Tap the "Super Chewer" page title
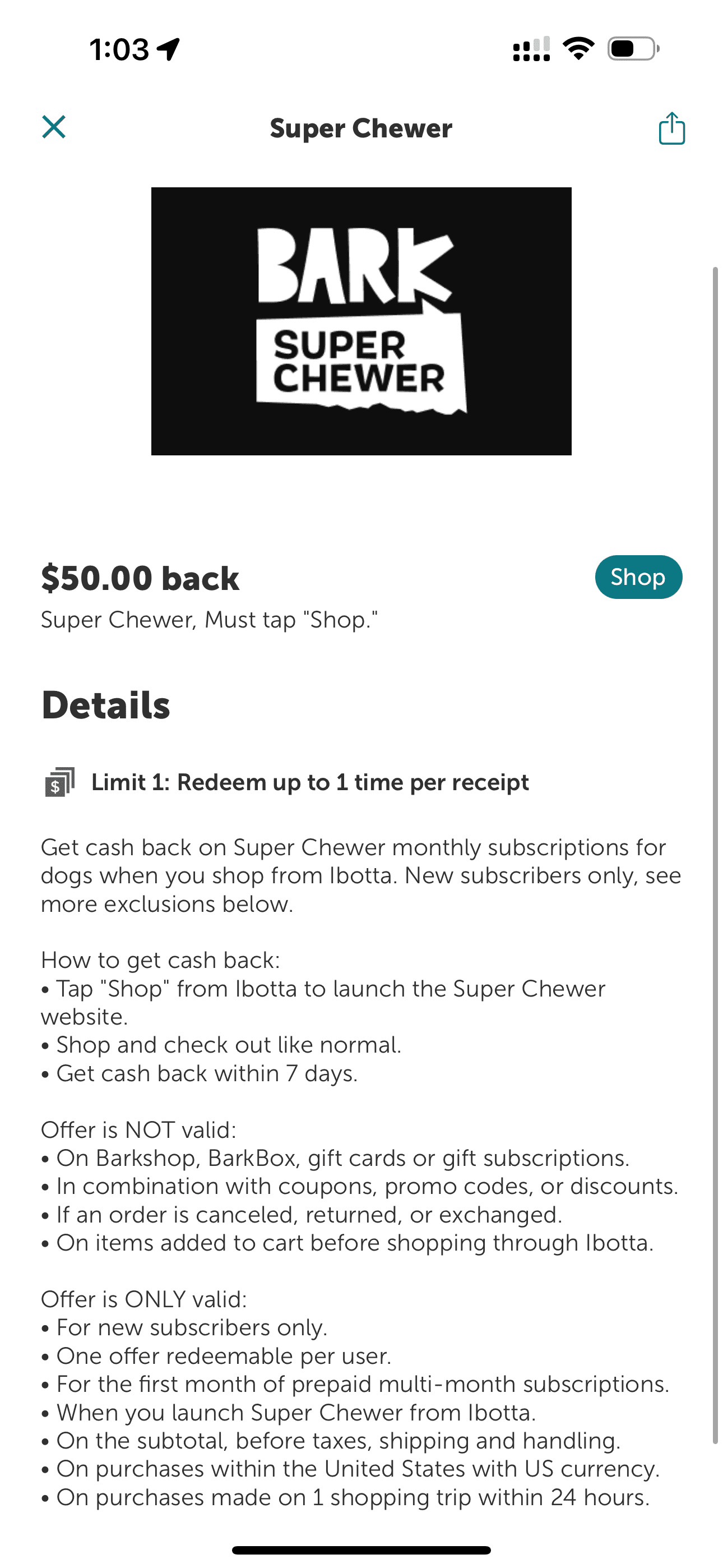The height and width of the screenshot is (1568, 723). (x=361, y=128)
